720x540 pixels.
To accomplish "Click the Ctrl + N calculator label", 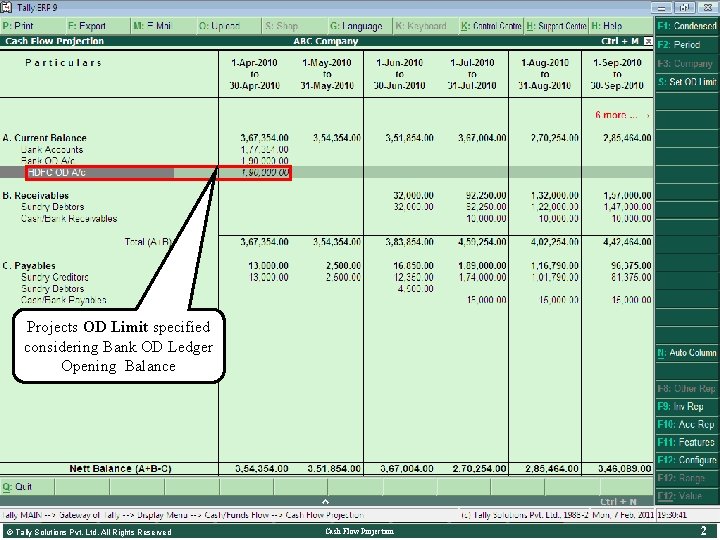I will coord(618,502).
